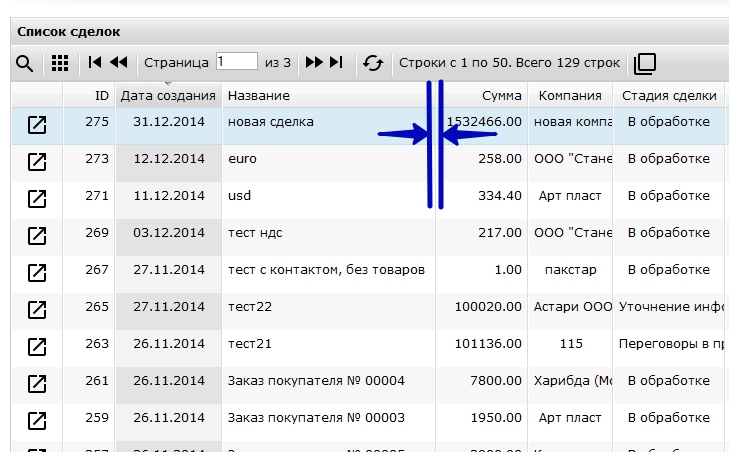Screen dimensions: 729x452
Task: Go to next page of list
Action: coord(314,63)
